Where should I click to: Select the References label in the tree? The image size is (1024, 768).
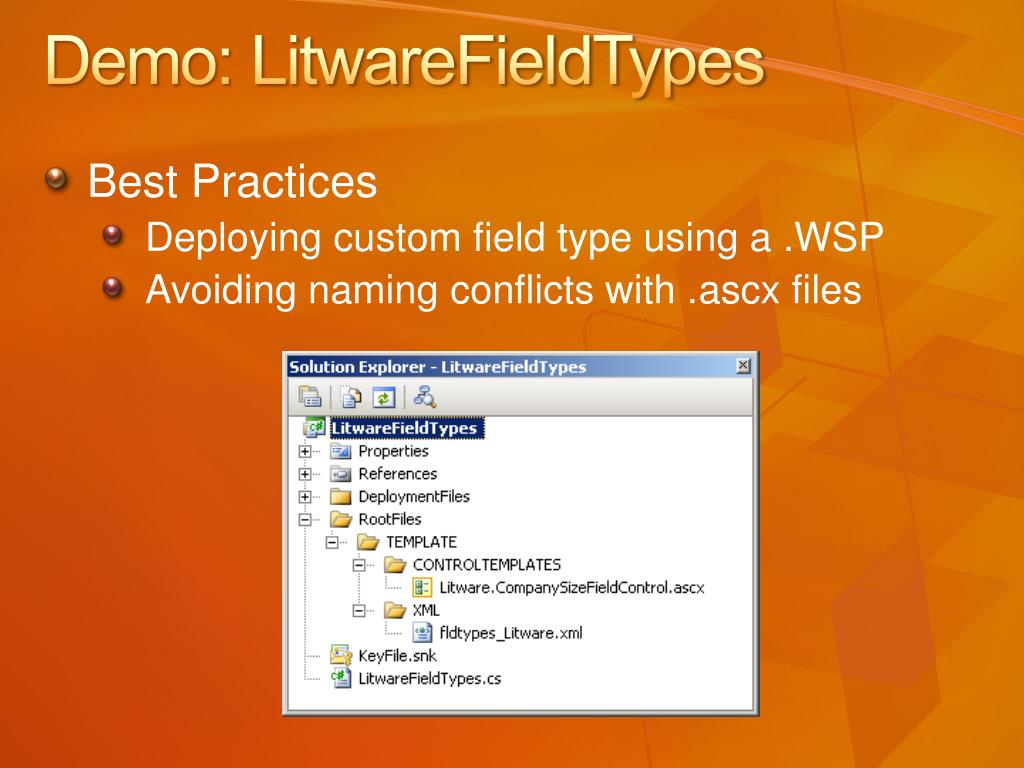pyautogui.click(x=398, y=474)
